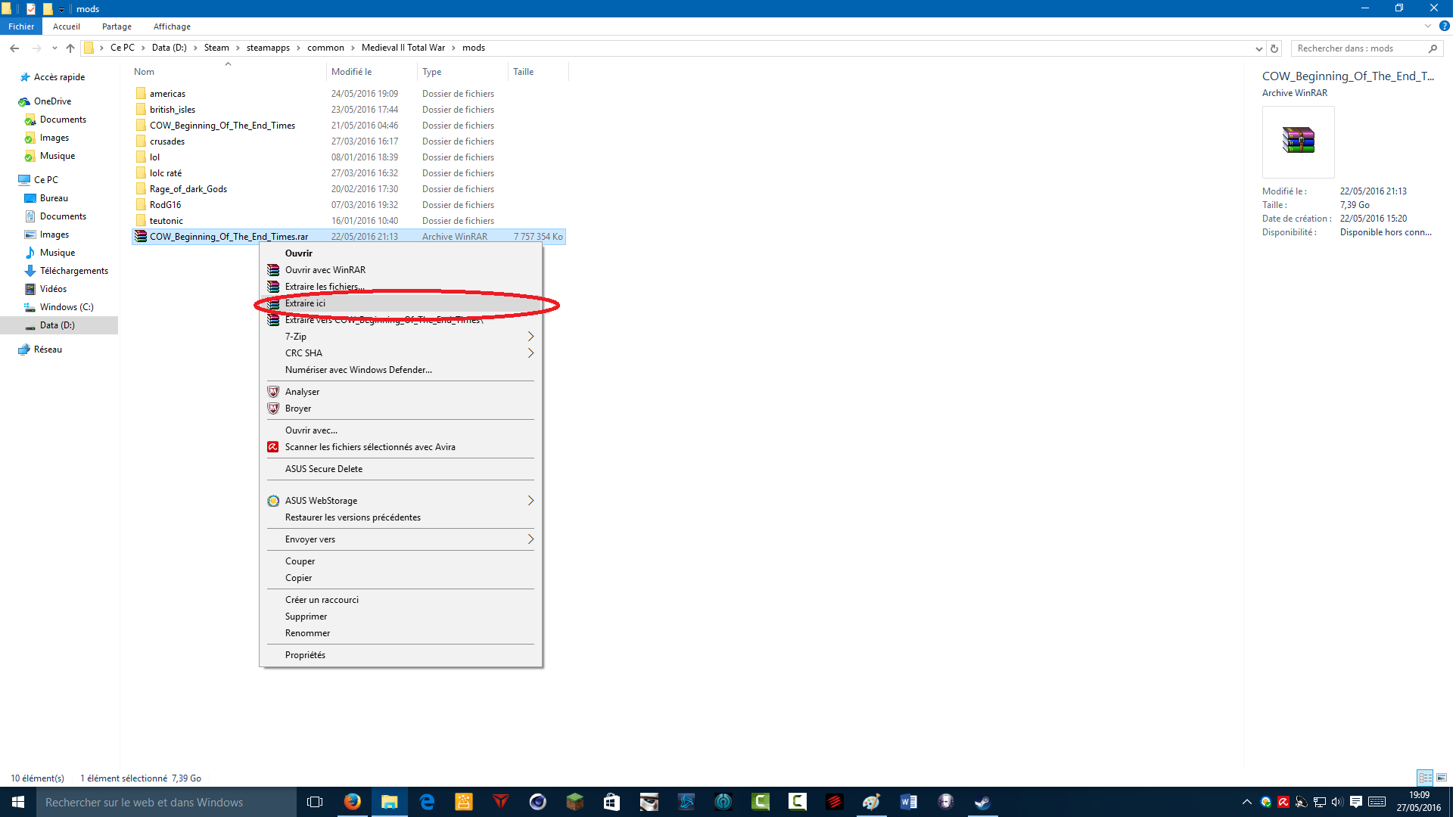The image size is (1456, 817).
Task: Click the WinRAR icon beside Extraire les fichiers
Action: click(x=273, y=287)
